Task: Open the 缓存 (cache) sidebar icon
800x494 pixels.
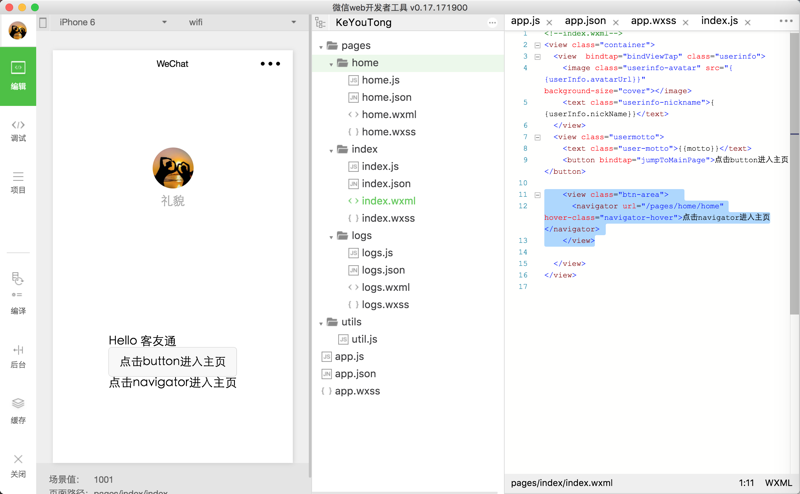Action: click(18, 411)
